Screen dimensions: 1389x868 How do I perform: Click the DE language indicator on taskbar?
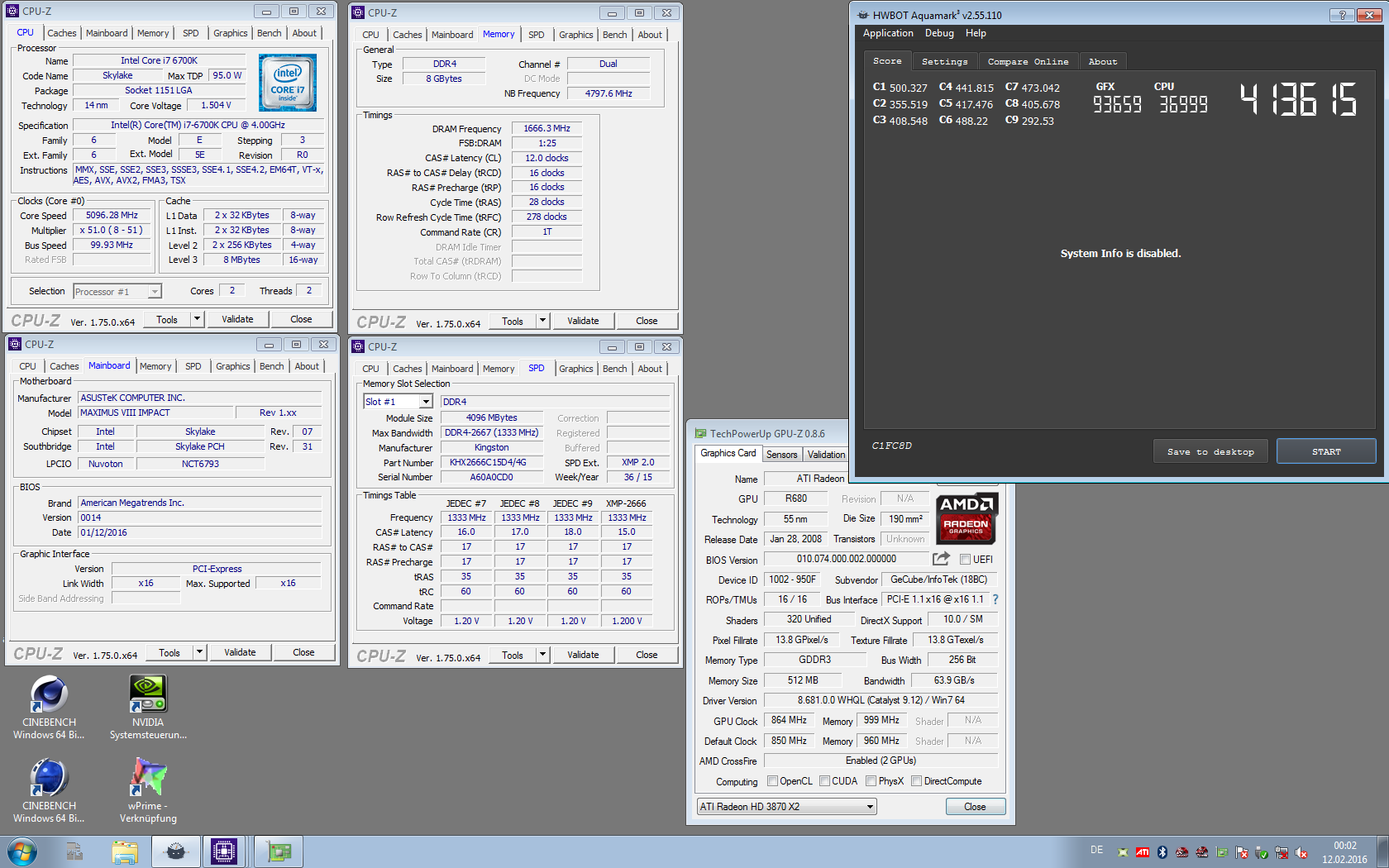(1096, 850)
